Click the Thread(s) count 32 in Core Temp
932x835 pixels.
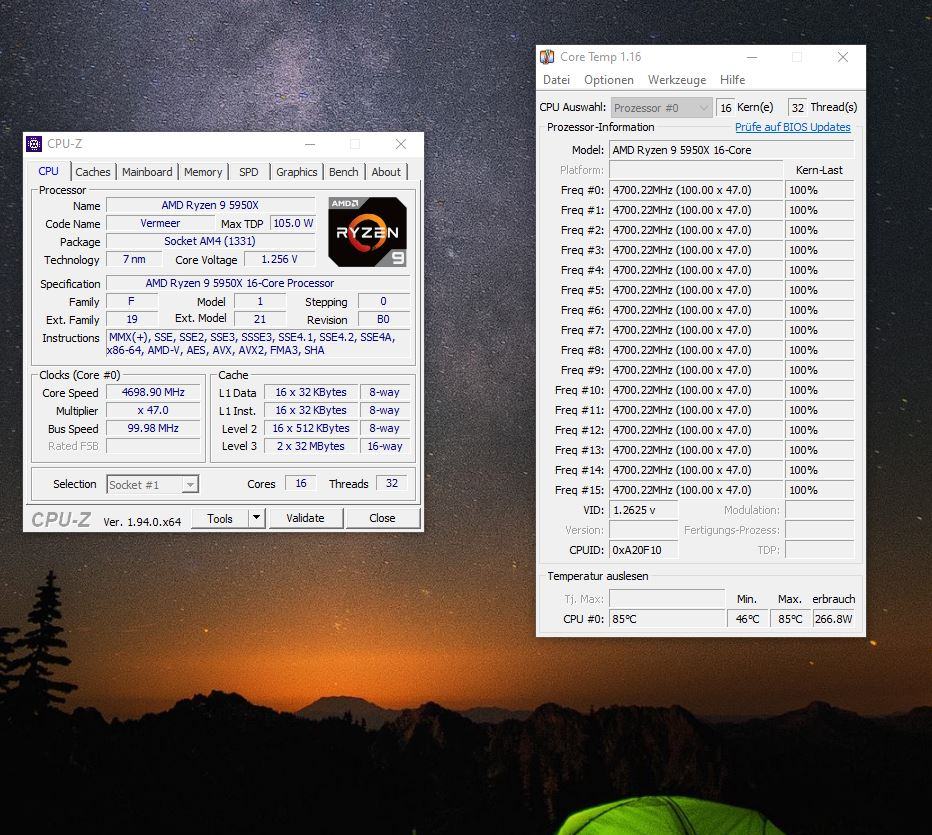(x=798, y=108)
